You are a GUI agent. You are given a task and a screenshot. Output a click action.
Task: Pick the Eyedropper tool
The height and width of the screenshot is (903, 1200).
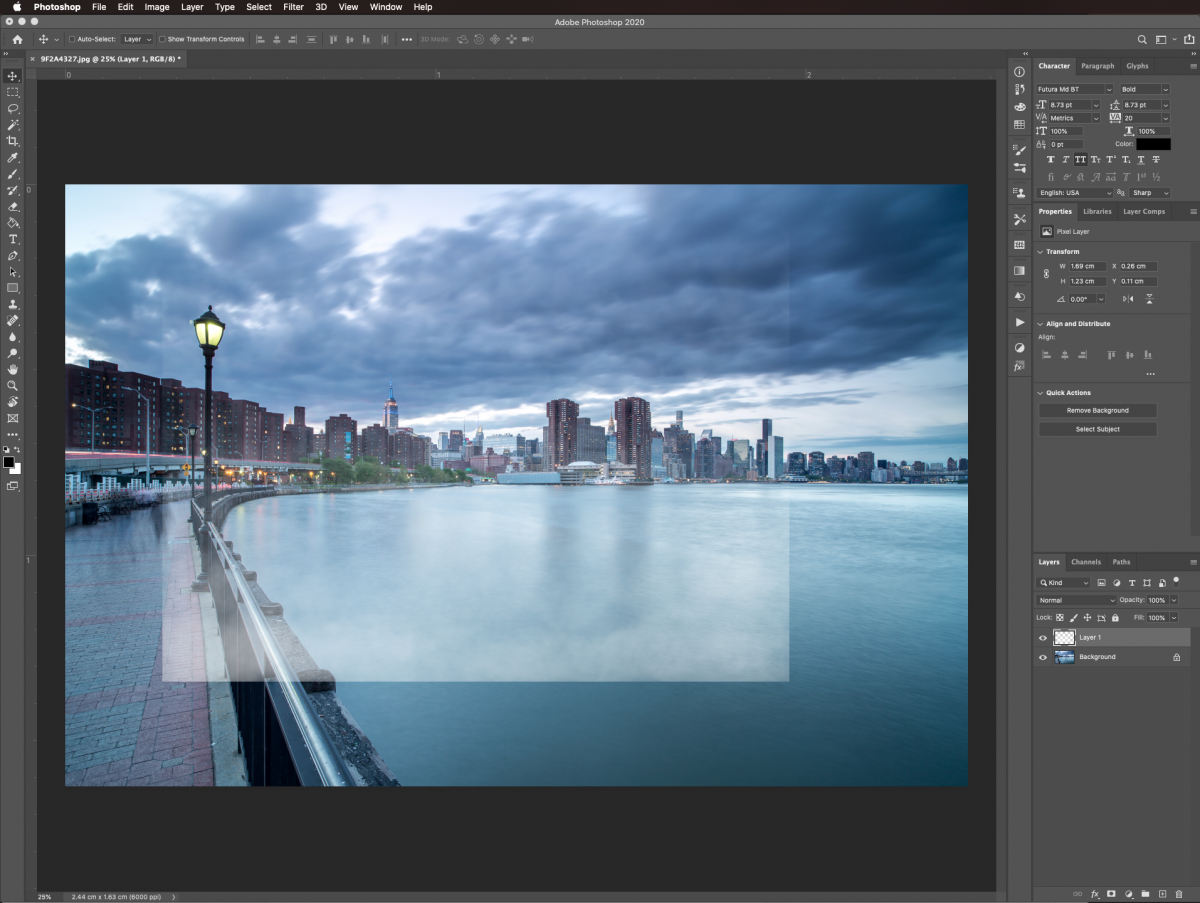click(x=13, y=158)
